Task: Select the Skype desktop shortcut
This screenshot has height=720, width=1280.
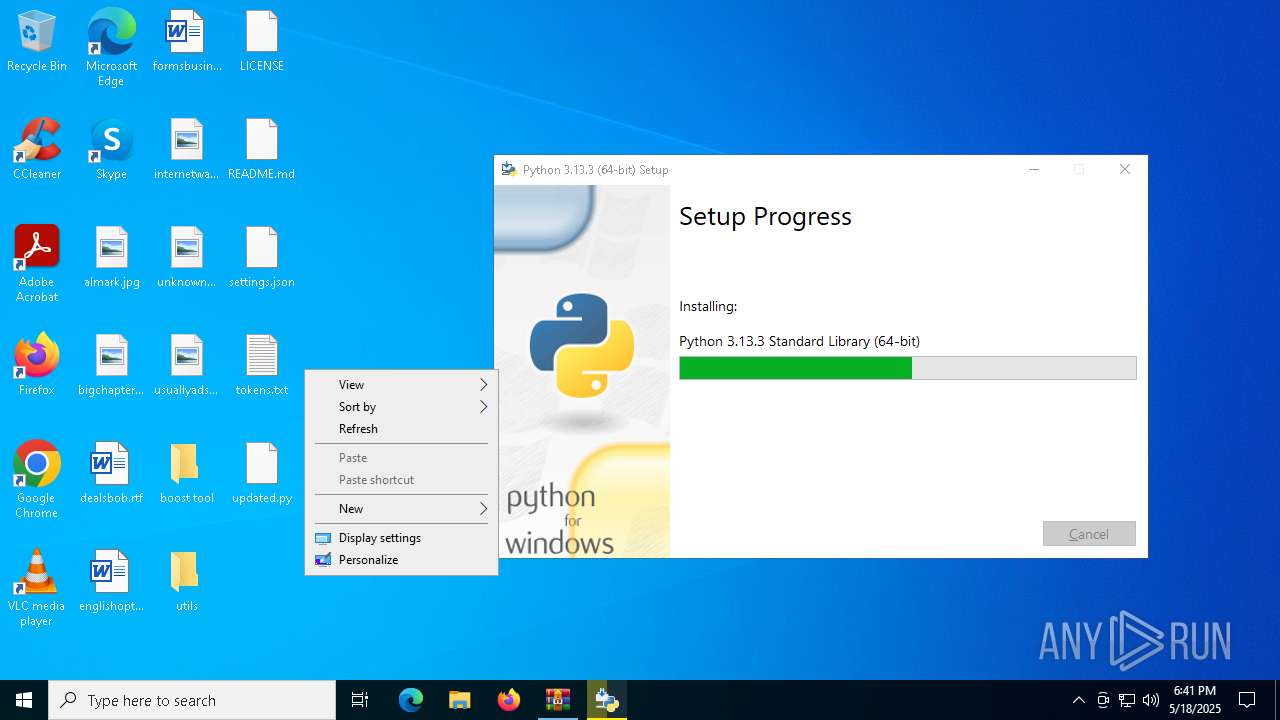Action: pos(111,150)
